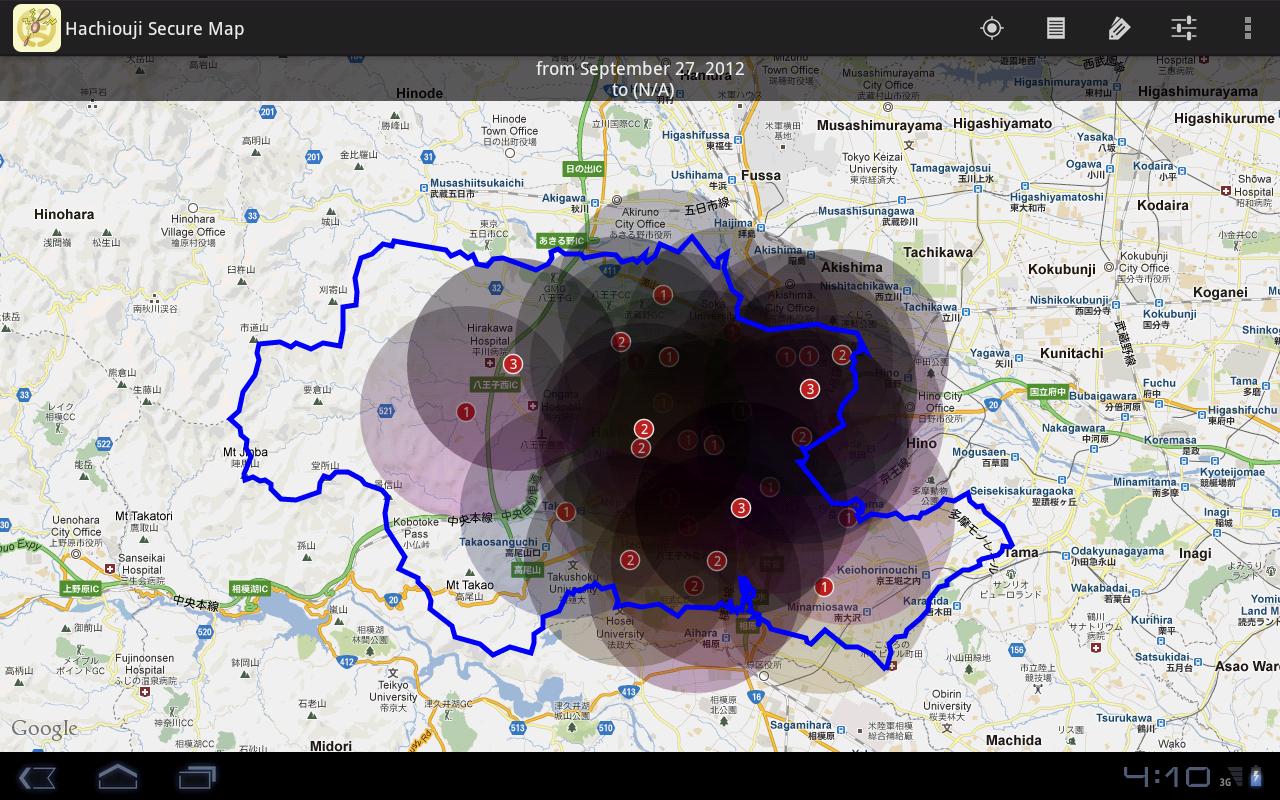Tap the 'Keiohorinouchi' map label
Image resolution: width=1280 pixels, height=800 pixels.
tap(877, 570)
